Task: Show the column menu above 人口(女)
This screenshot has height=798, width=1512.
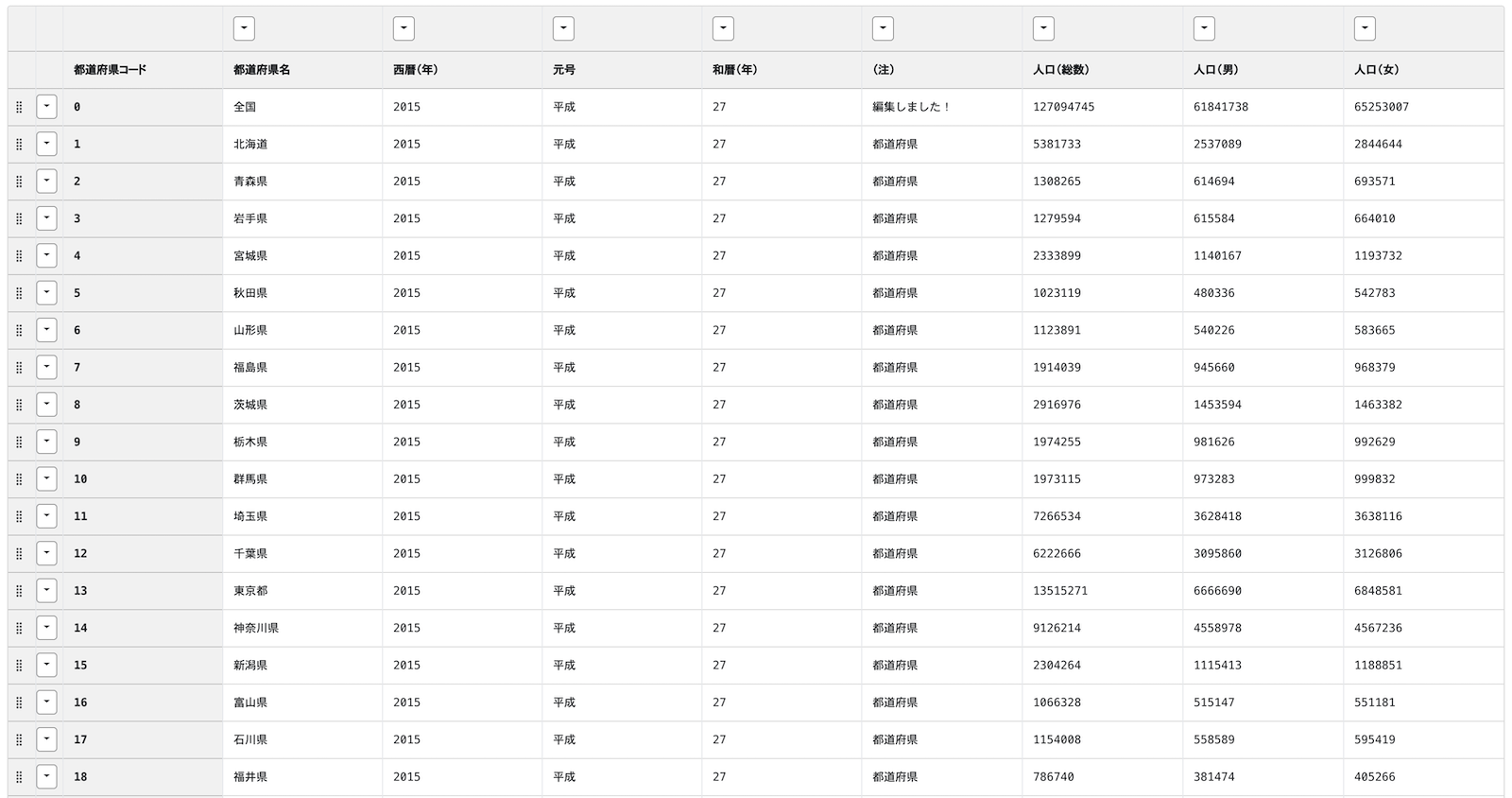Action: (1364, 29)
